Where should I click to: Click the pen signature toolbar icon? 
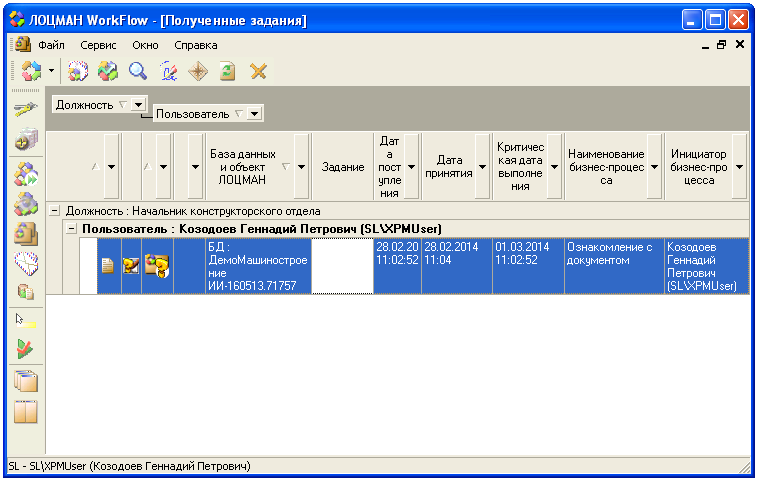click(x=168, y=71)
